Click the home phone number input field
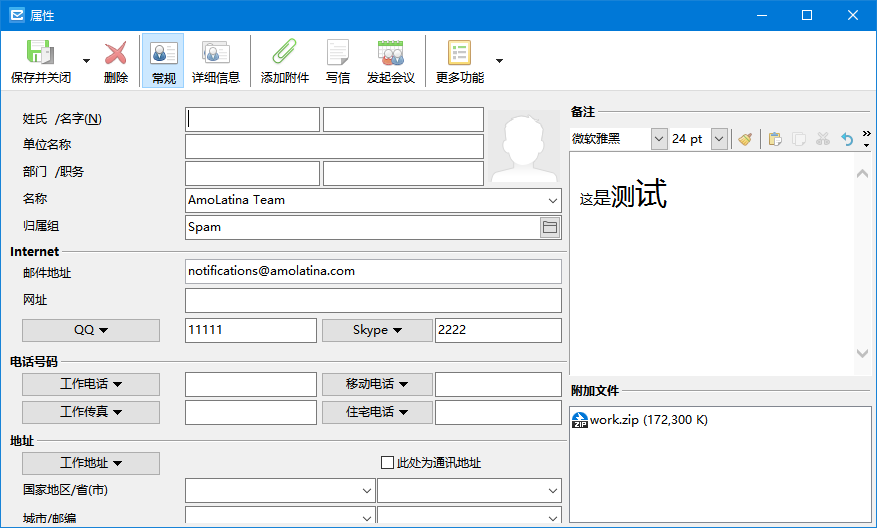The width and height of the screenshot is (877, 528). tap(498, 412)
